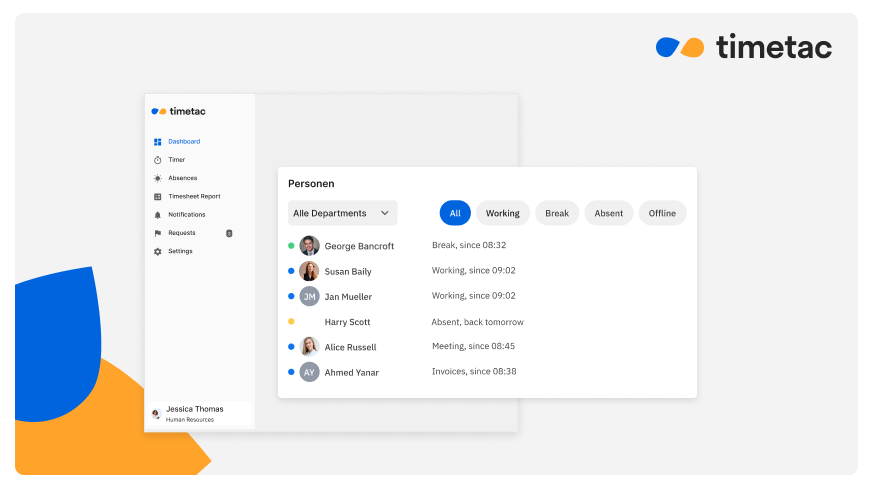Select the Jan Mueller name
Viewport: 872px width, 490px height.
(348, 297)
